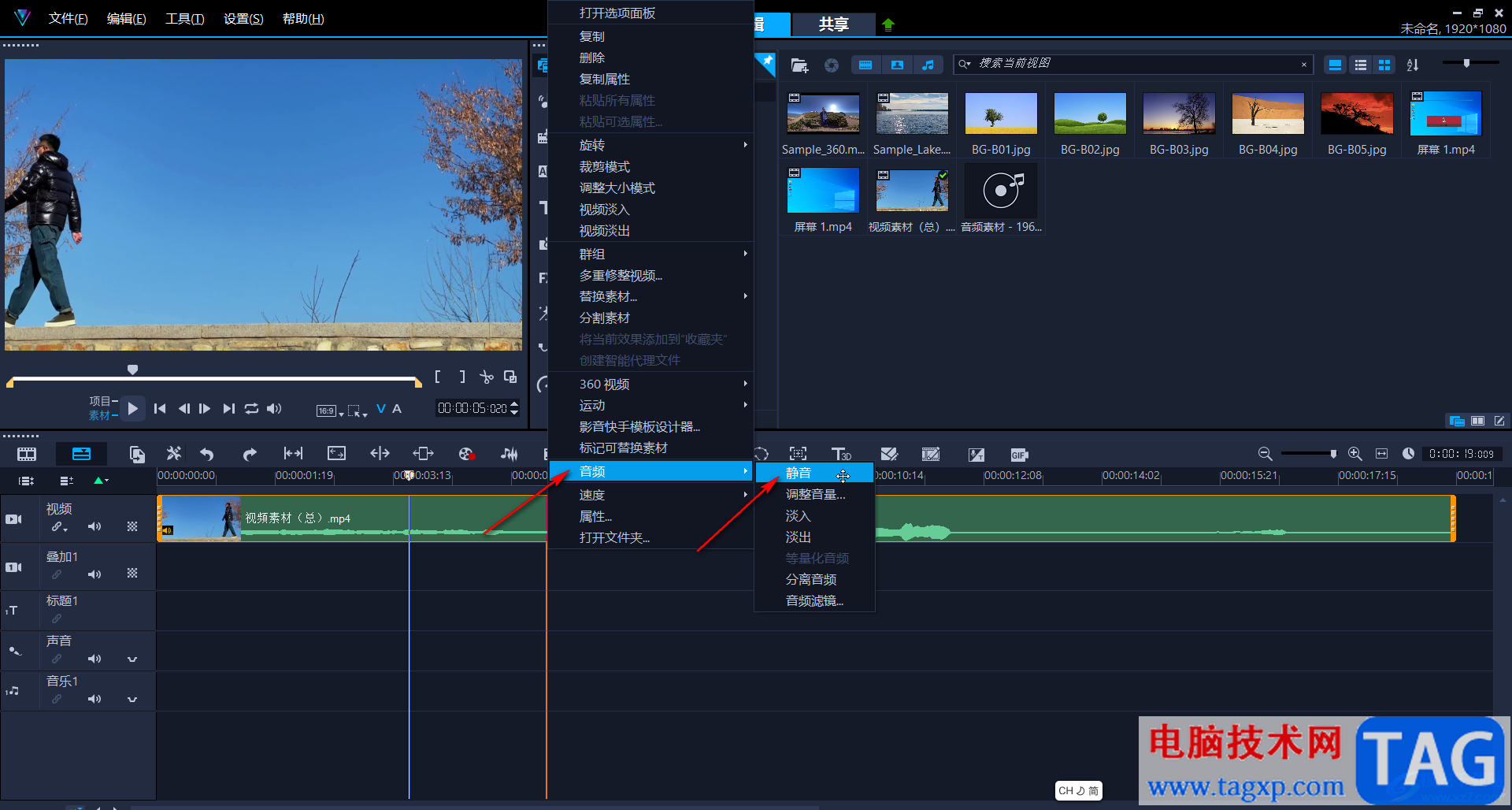Toggle repeat playback loop
Screen dimensions: 1512x810
click(x=251, y=408)
